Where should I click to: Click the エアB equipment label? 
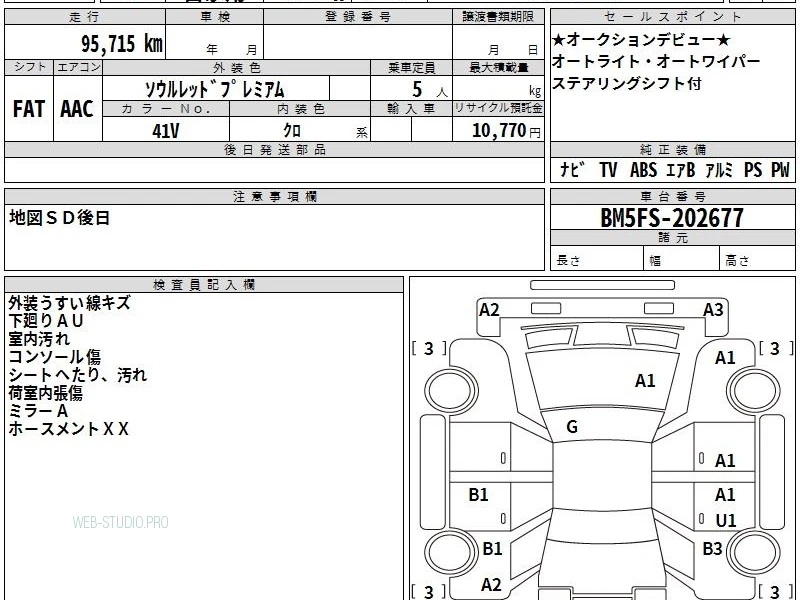681,169
